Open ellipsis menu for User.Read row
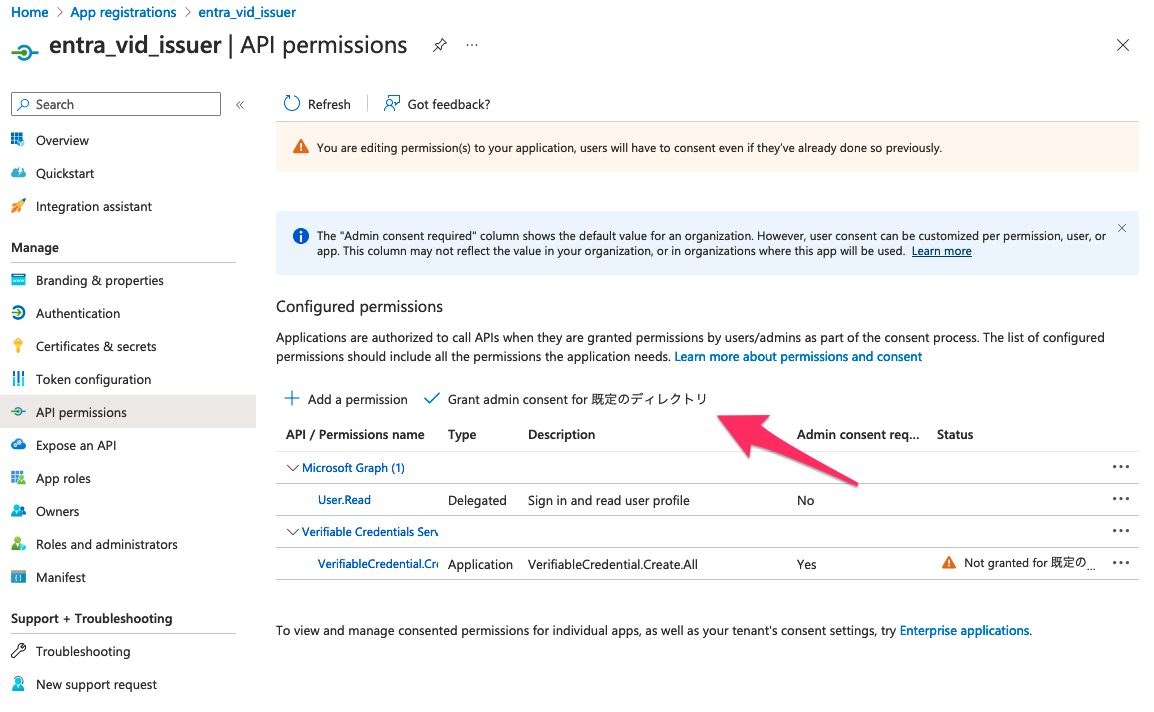1154x712 pixels. click(x=1120, y=500)
